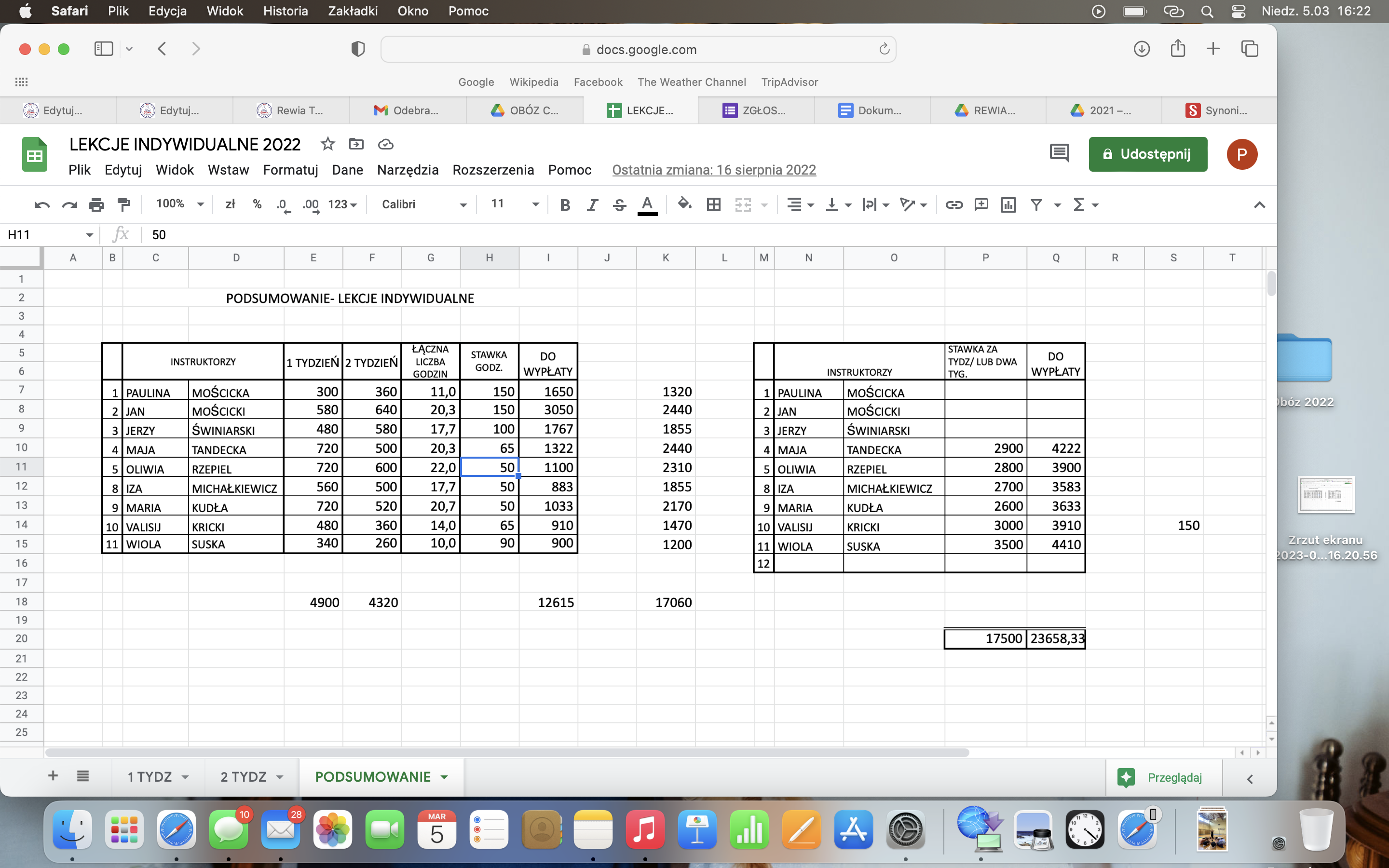This screenshot has width=1389, height=868.
Task: Open the zoom 100% dropdown
Action: click(179, 204)
